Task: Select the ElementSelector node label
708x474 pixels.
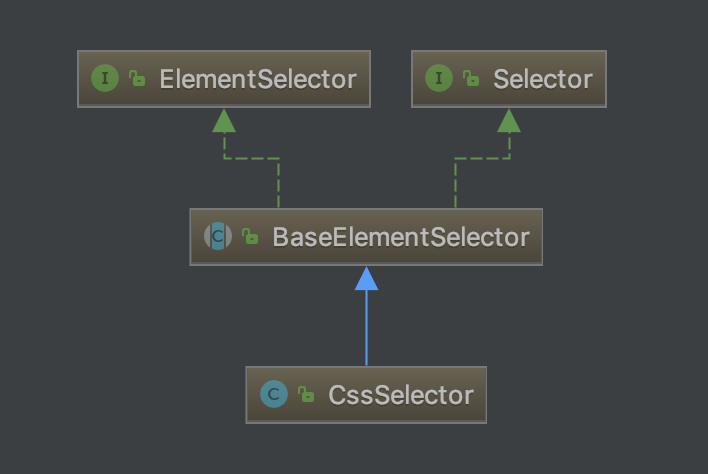Action: (x=257, y=79)
